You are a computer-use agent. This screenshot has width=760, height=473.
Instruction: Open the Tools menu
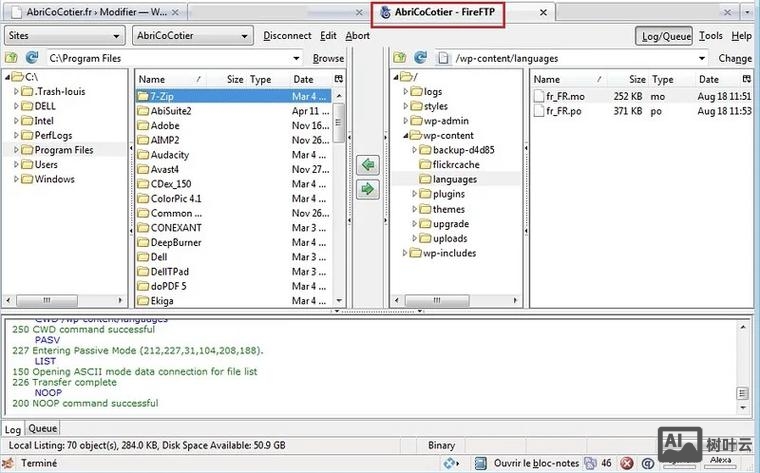711,36
